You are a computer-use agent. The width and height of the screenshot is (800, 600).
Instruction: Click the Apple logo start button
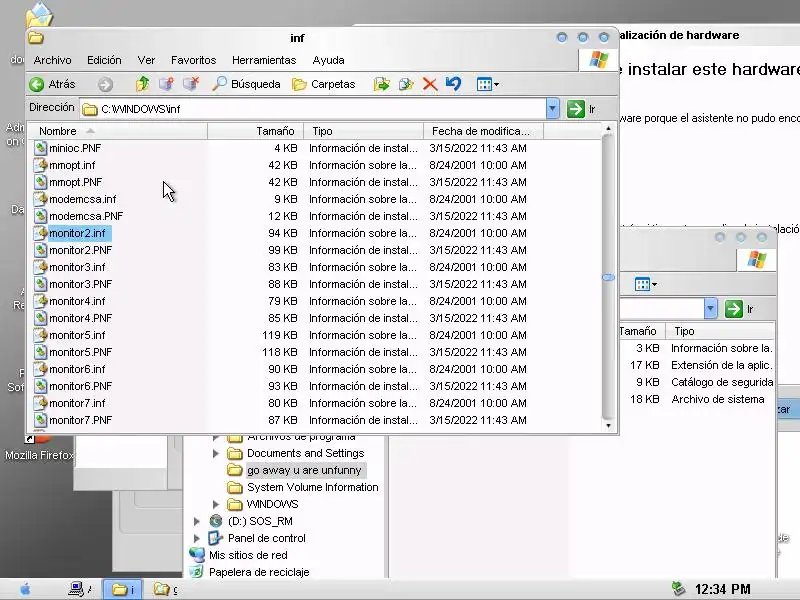(x=25, y=589)
